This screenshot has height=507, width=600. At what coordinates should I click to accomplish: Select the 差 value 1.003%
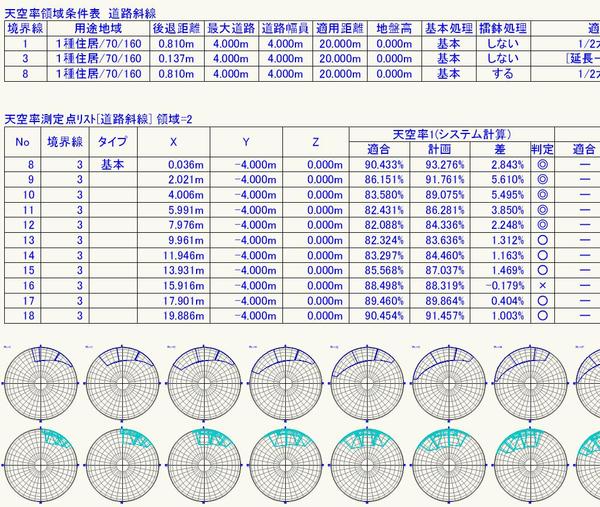point(507,316)
